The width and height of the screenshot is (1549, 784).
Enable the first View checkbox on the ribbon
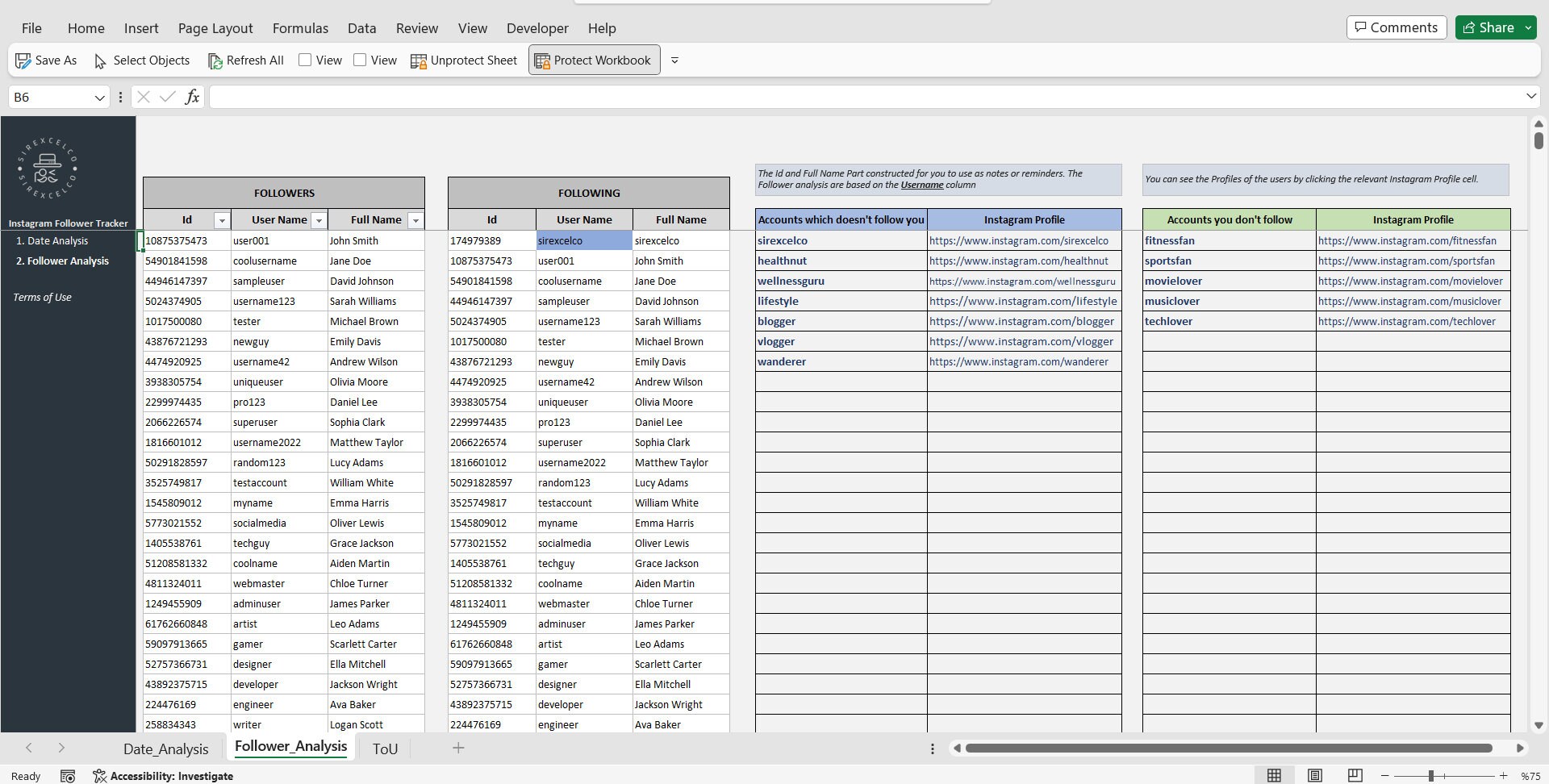[x=305, y=60]
